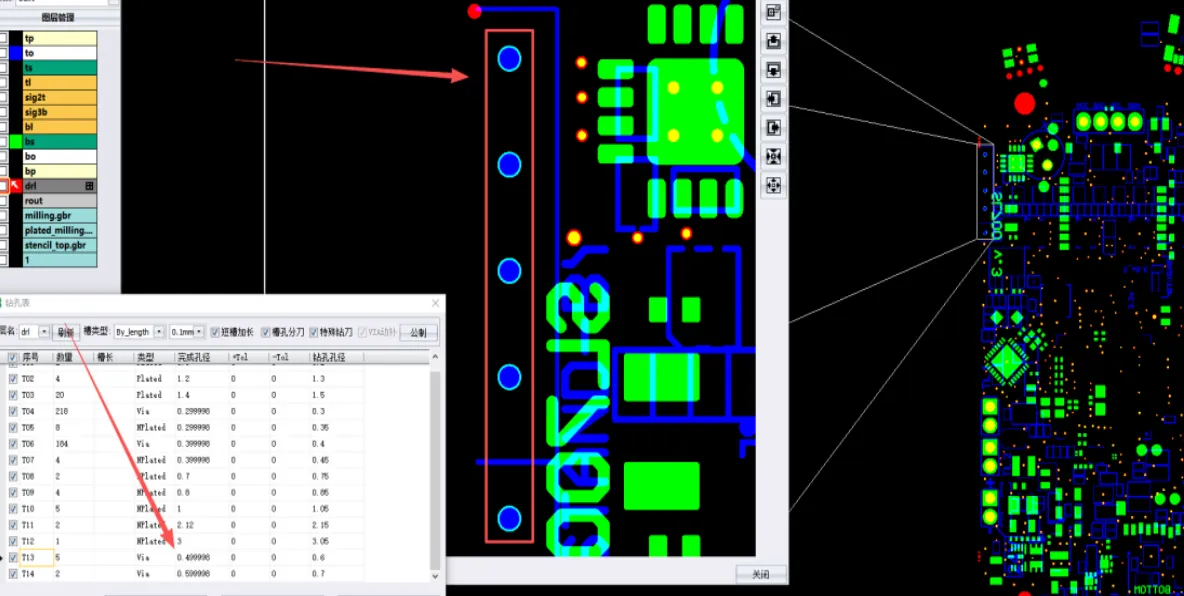Screen dimensions: 1184x596
Task: Uncheck the 短槽加长 checkbox
Action: (215, 332)
